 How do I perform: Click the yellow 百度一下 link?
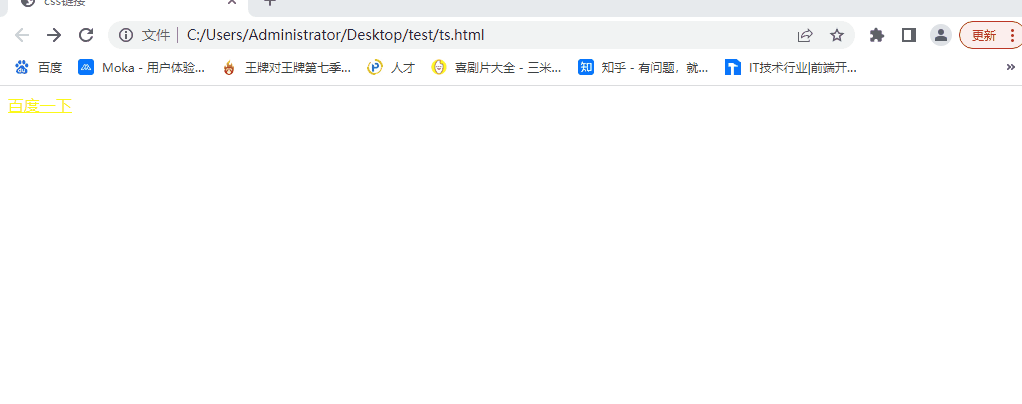point(40,106)
